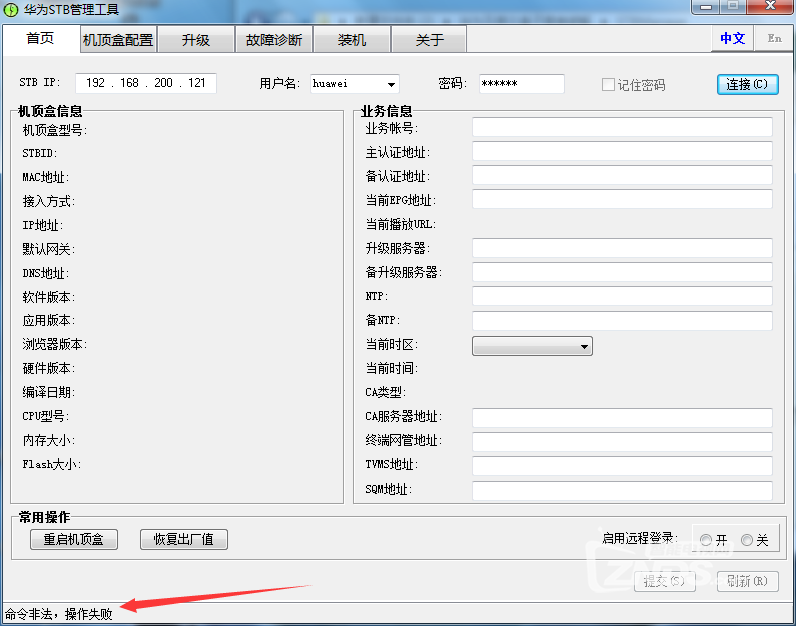Focus the 密码 password field

[x=521, y=84]
